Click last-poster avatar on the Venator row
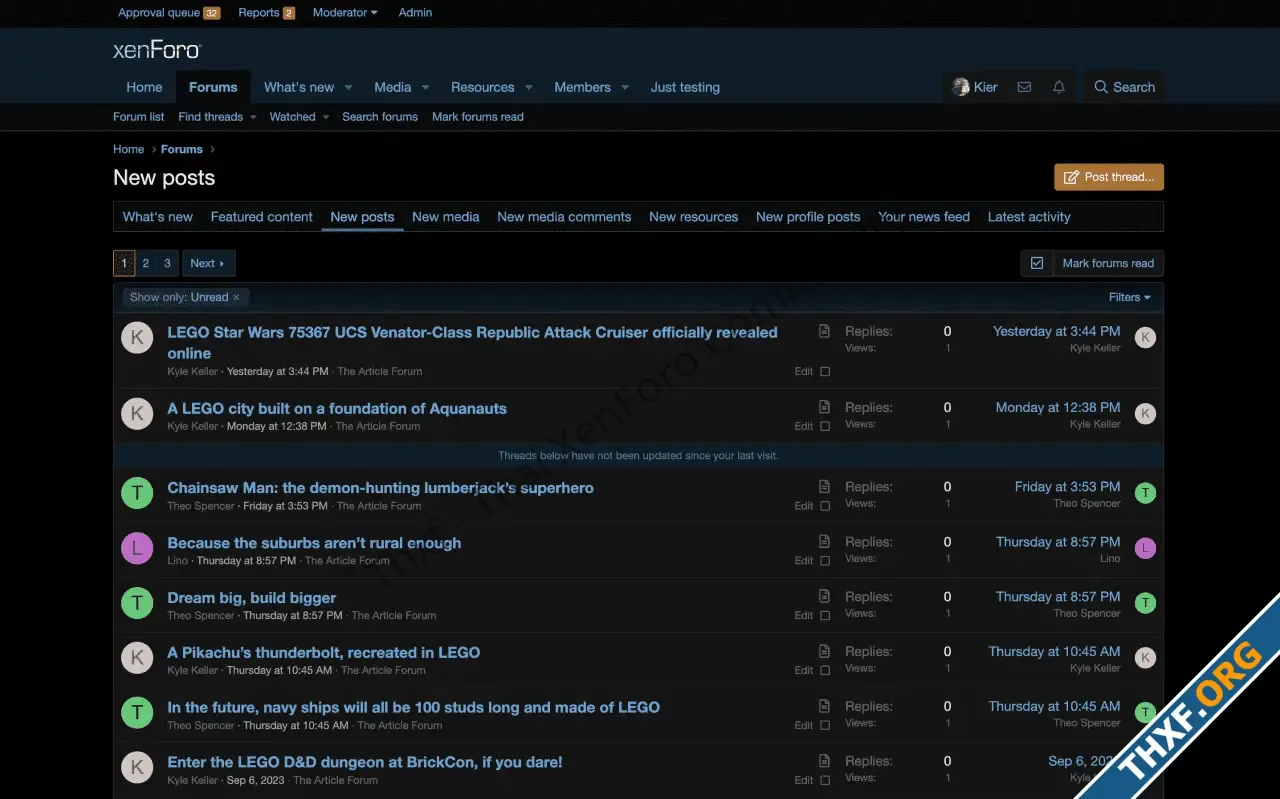 click(x=1145, y=337)
